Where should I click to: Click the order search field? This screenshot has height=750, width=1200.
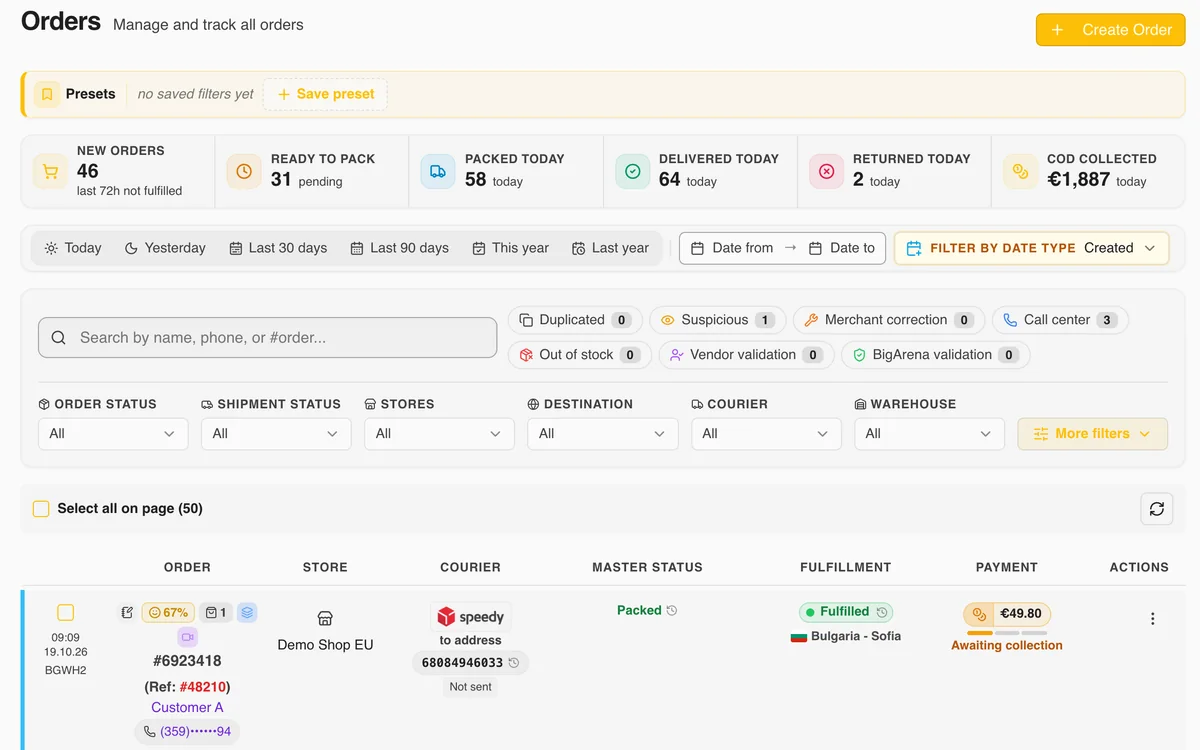tap(267, 338)
